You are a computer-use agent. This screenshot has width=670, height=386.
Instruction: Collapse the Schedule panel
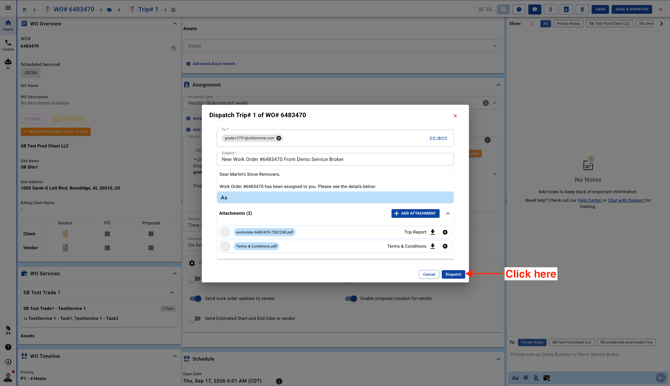point(498,359)
